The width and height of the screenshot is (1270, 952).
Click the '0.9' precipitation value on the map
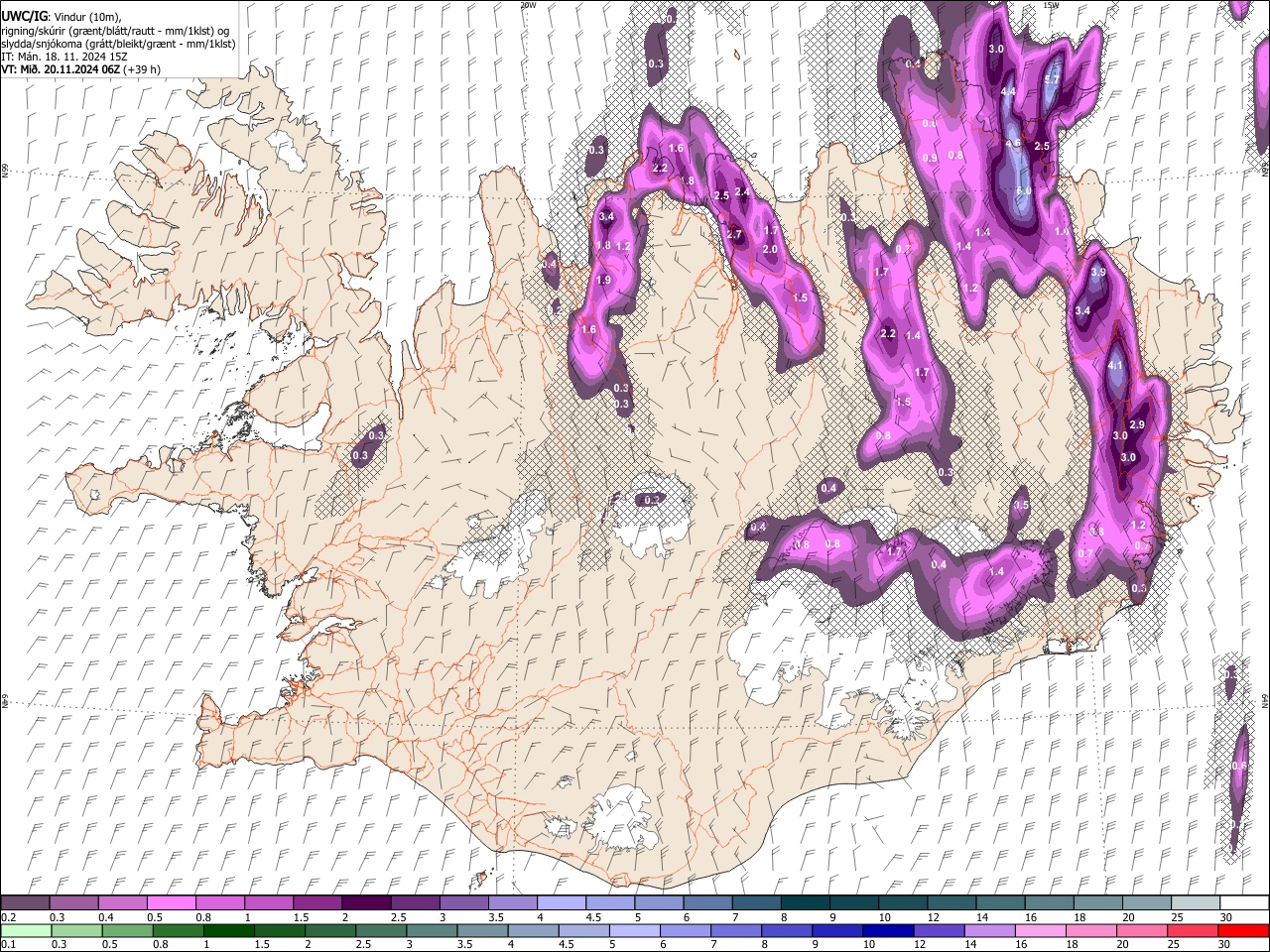pyautogui.click(x=930, y=159)
